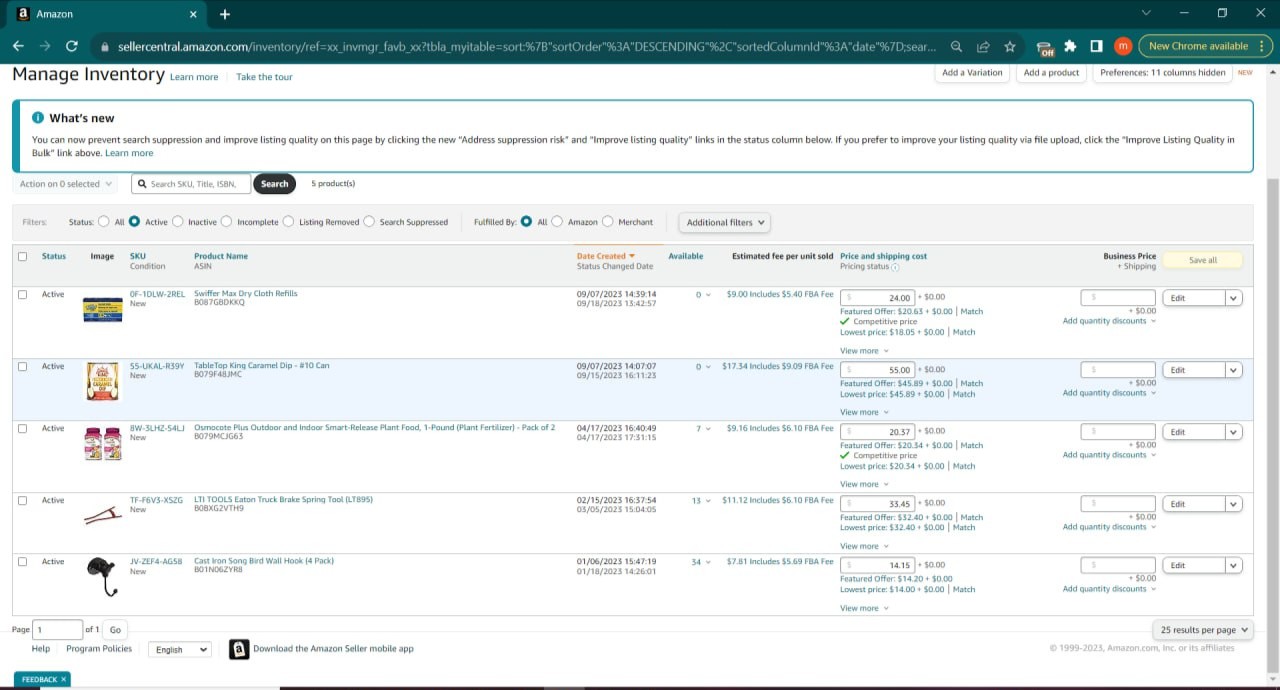Check the Osmocote Plus row checkbox
Screen dimensions: 1280x690
tap(23, 428)
